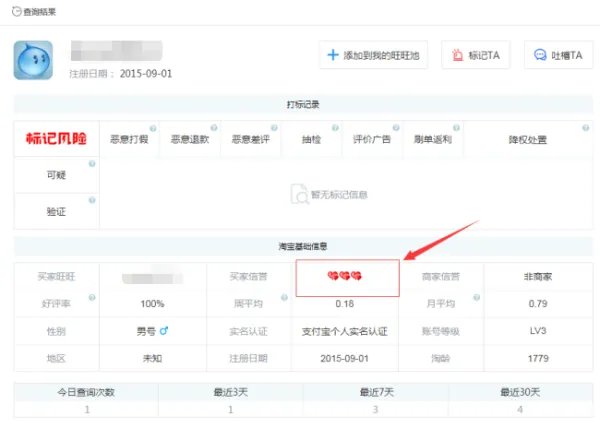Open help icon beside 月平均
Viewport: 600px width, 428px height.
tap(476, 297)
